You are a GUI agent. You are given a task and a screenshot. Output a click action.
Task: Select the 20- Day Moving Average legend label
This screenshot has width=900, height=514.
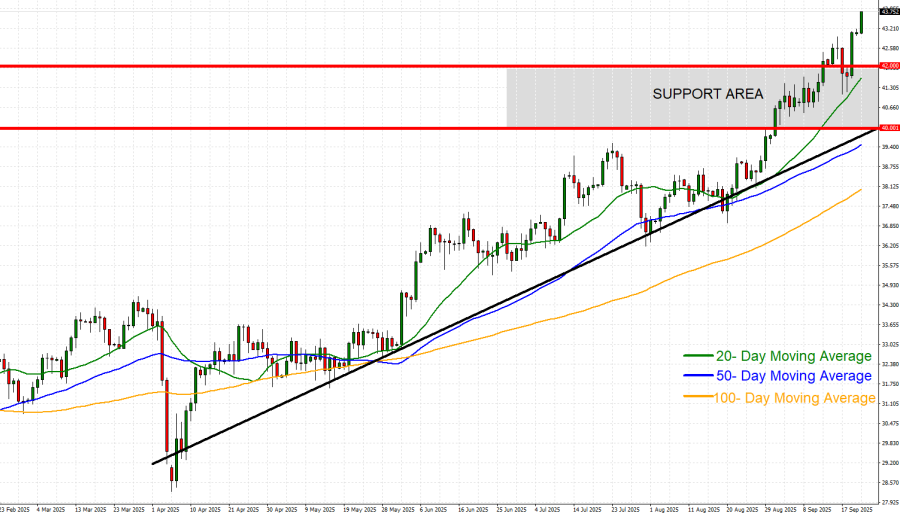click(x=793, y=357)
